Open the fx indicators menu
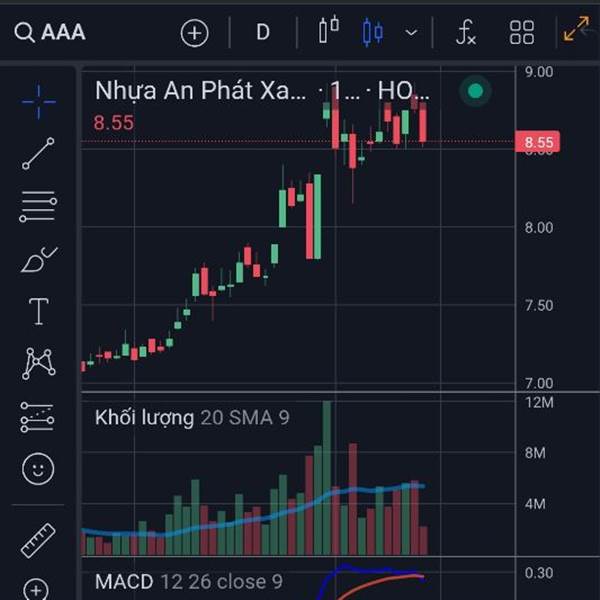Image resolution: width=600 pixels, height=600 pixels. pyautogui.click(x=466, y=33)
